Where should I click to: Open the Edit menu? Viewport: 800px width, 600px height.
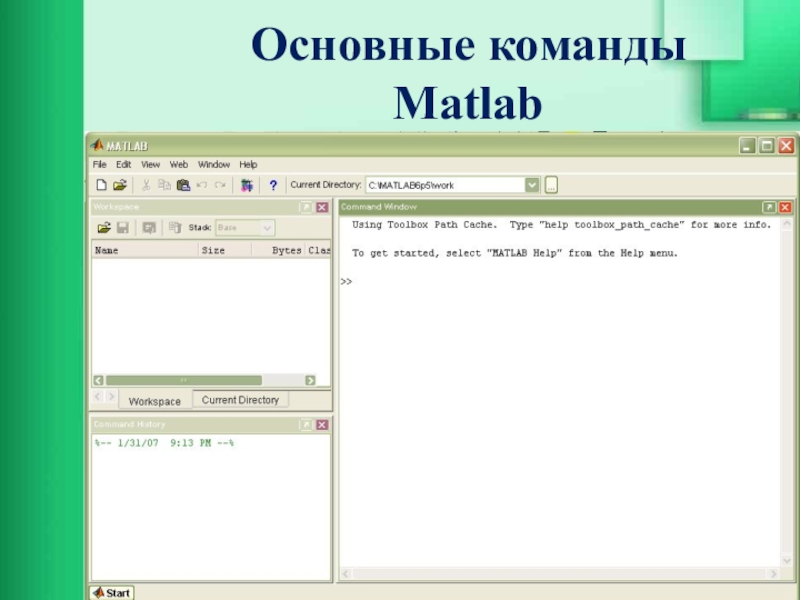click(123, 164)
